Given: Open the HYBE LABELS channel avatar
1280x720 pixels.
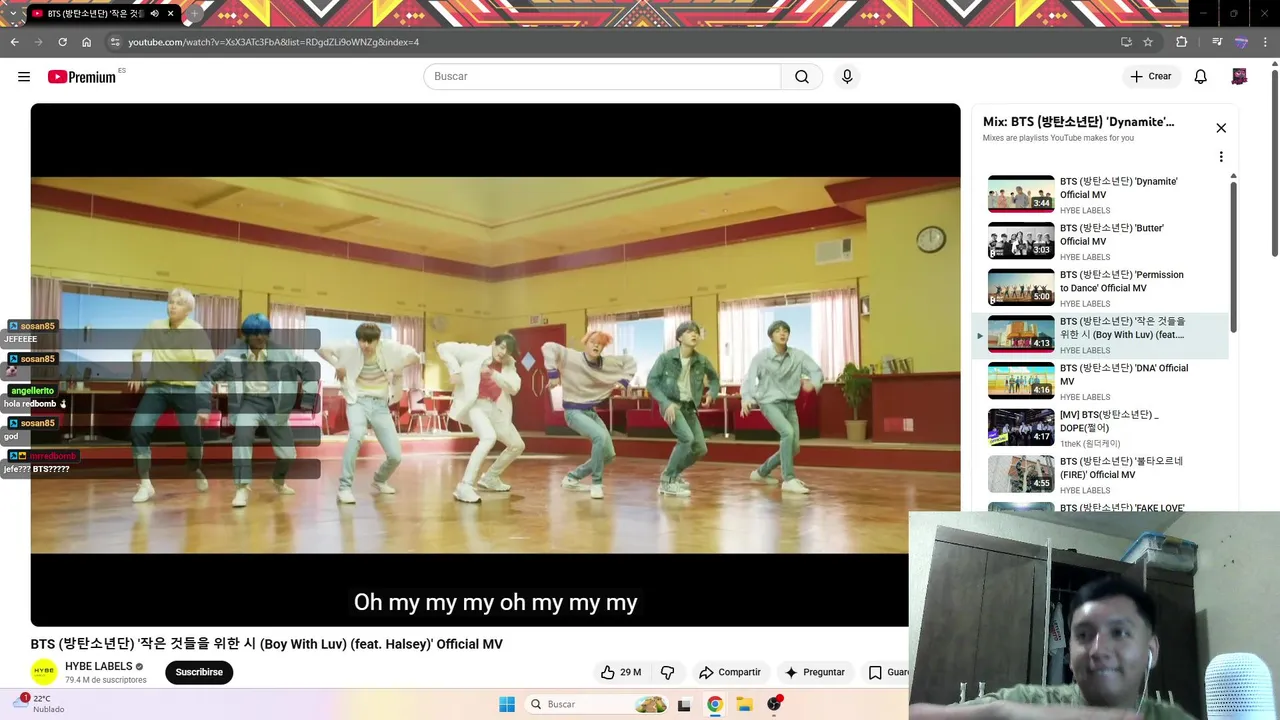Looking at the screenshot, I should coord(44,672).
